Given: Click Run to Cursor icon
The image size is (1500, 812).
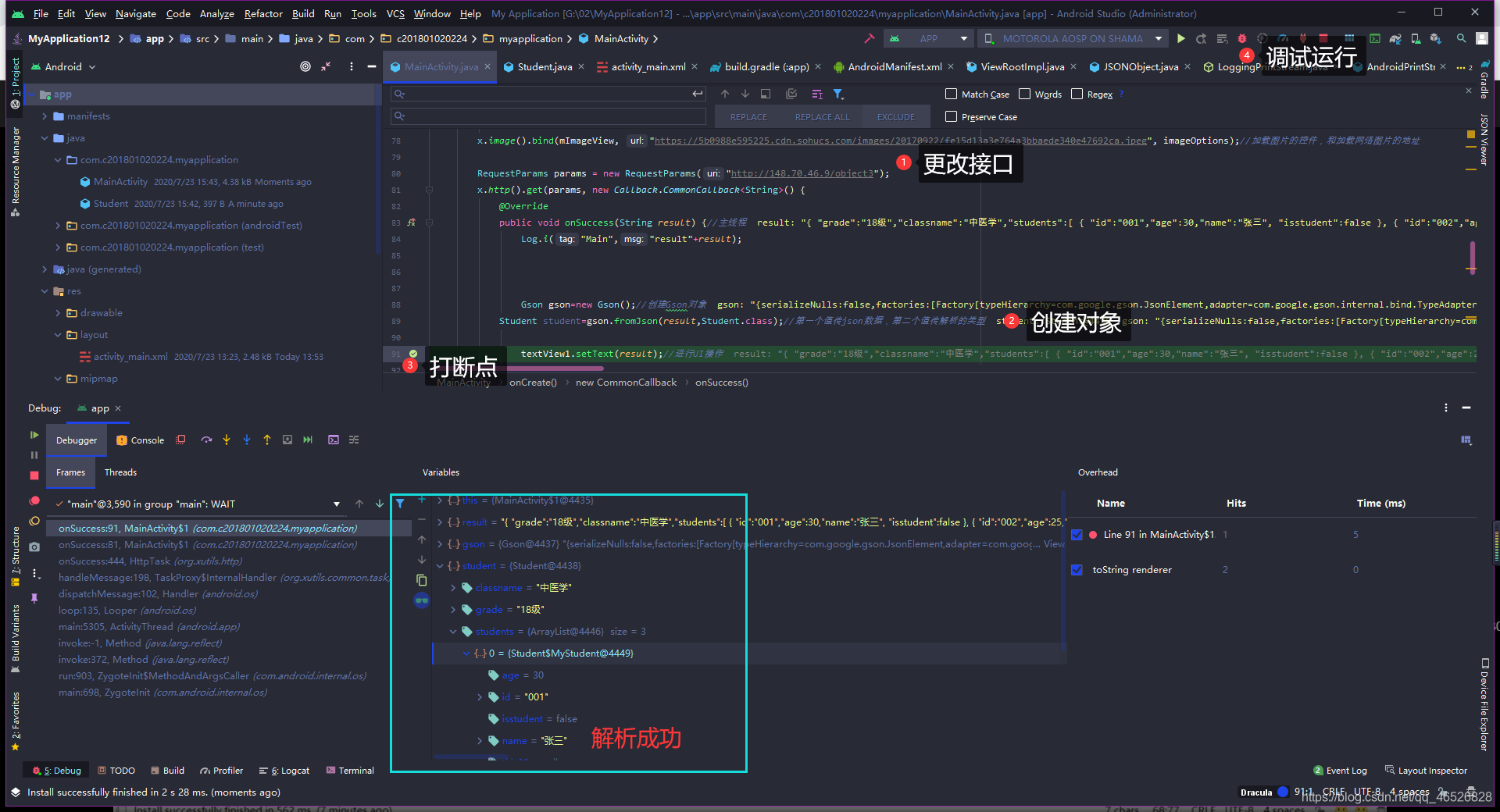Looking at the screenshot, I should [x=308, y=440].
